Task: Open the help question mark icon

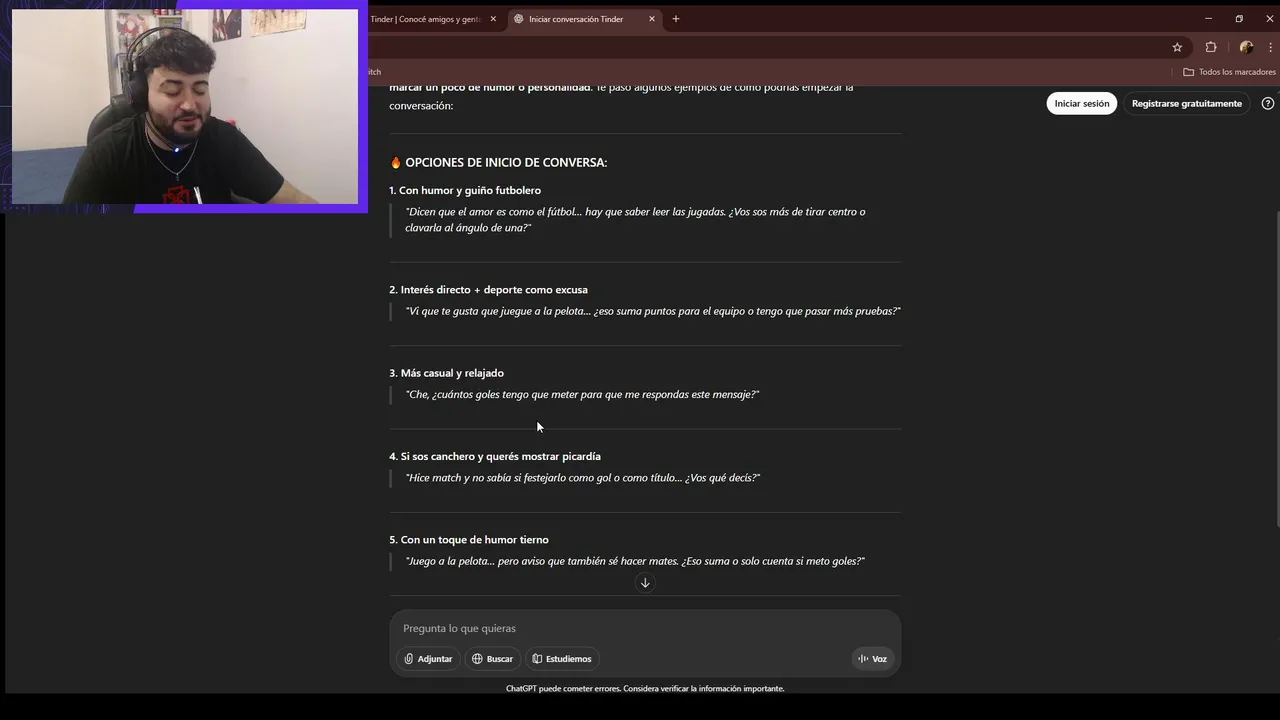Action: point(1268,103)
